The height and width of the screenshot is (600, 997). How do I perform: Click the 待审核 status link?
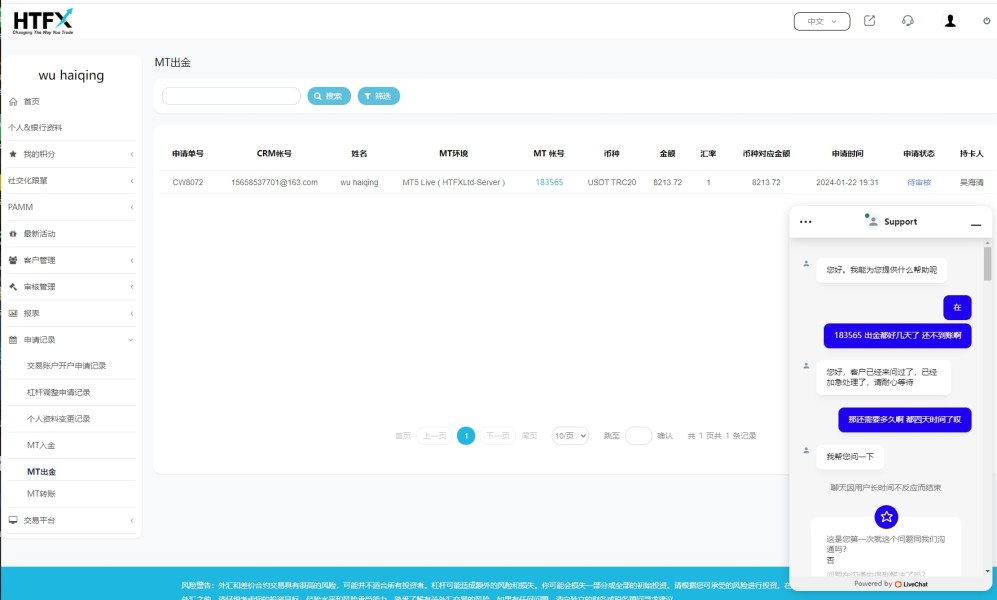(919, 182)
